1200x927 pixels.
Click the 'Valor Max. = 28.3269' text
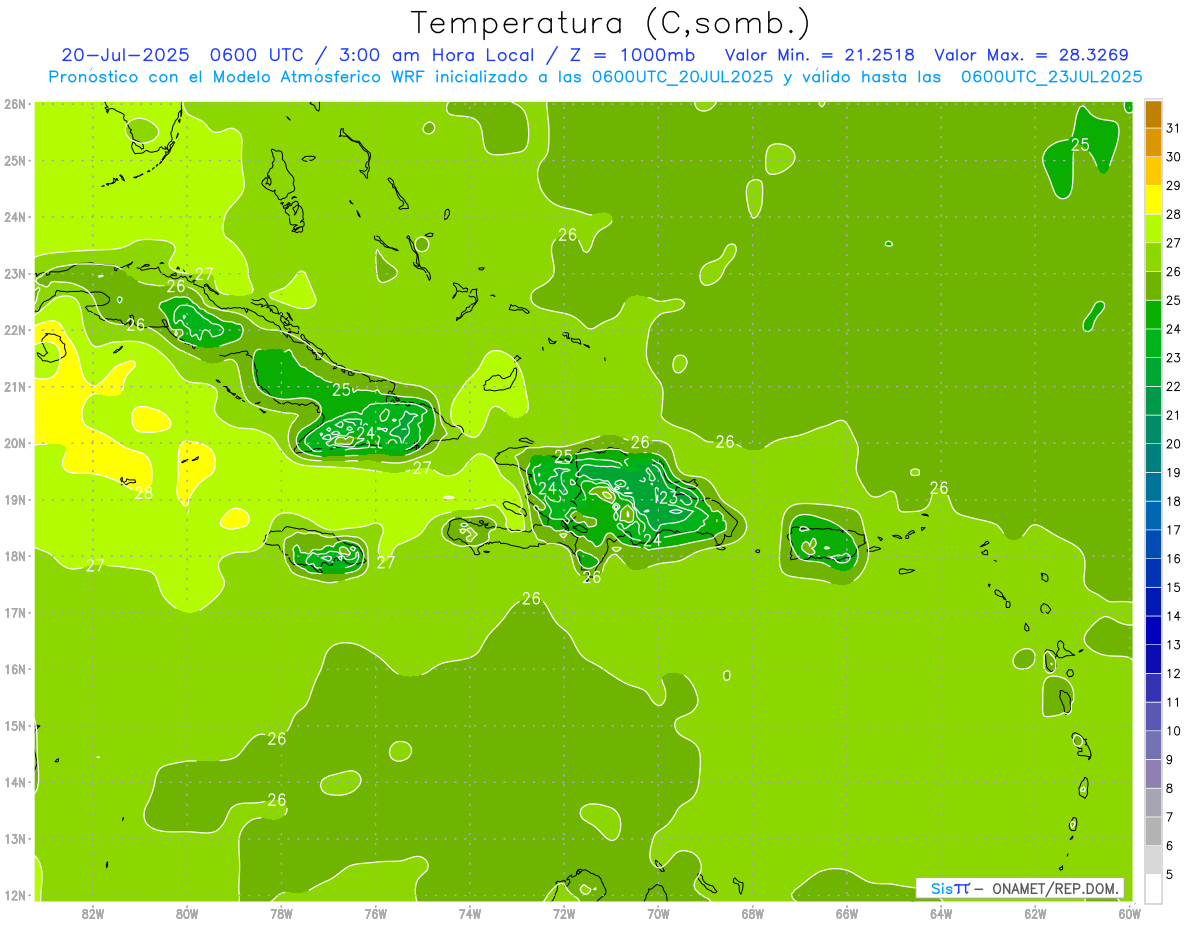tap(1031, 55)
